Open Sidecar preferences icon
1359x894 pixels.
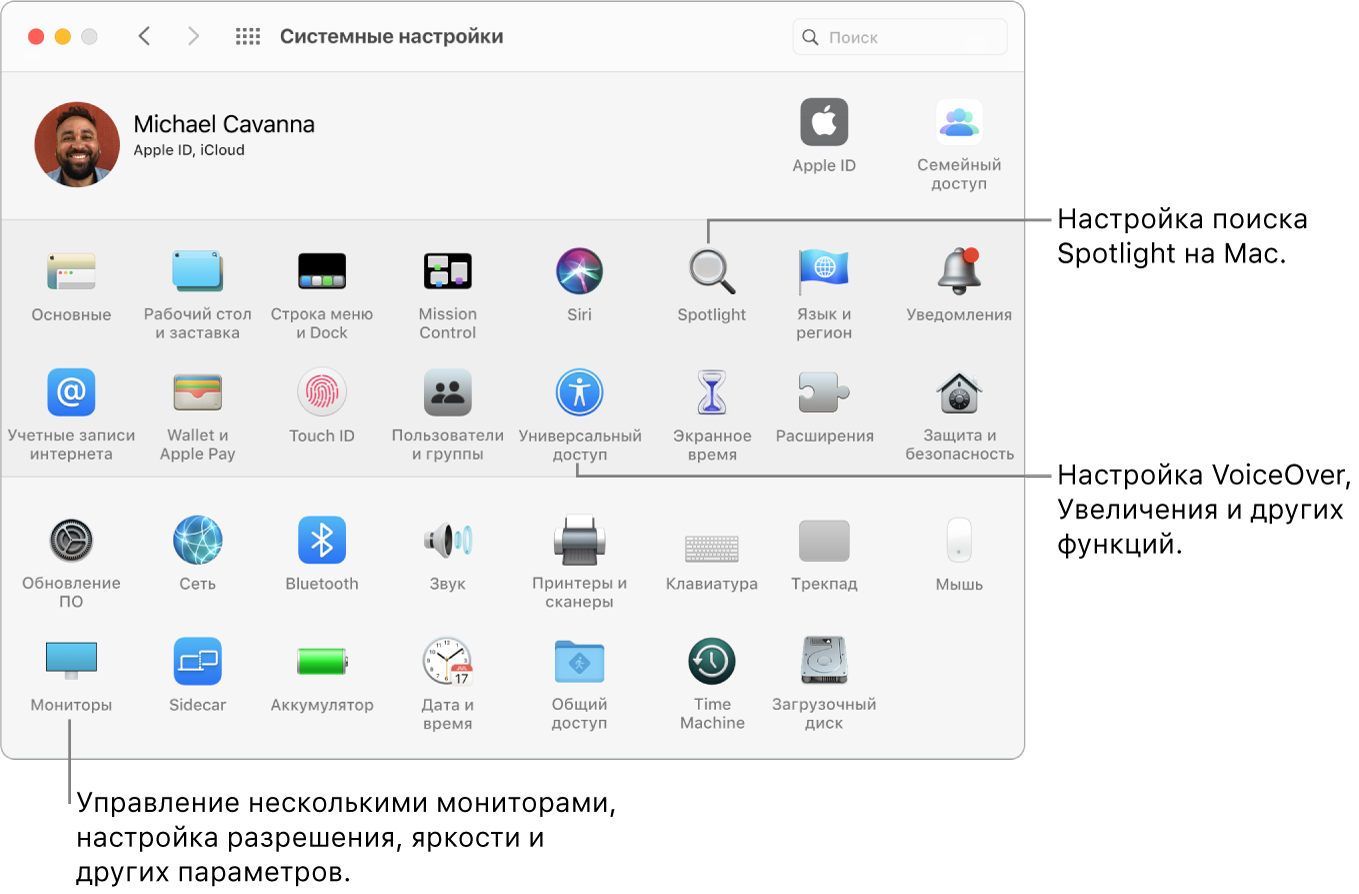click(x=197, y=662)
